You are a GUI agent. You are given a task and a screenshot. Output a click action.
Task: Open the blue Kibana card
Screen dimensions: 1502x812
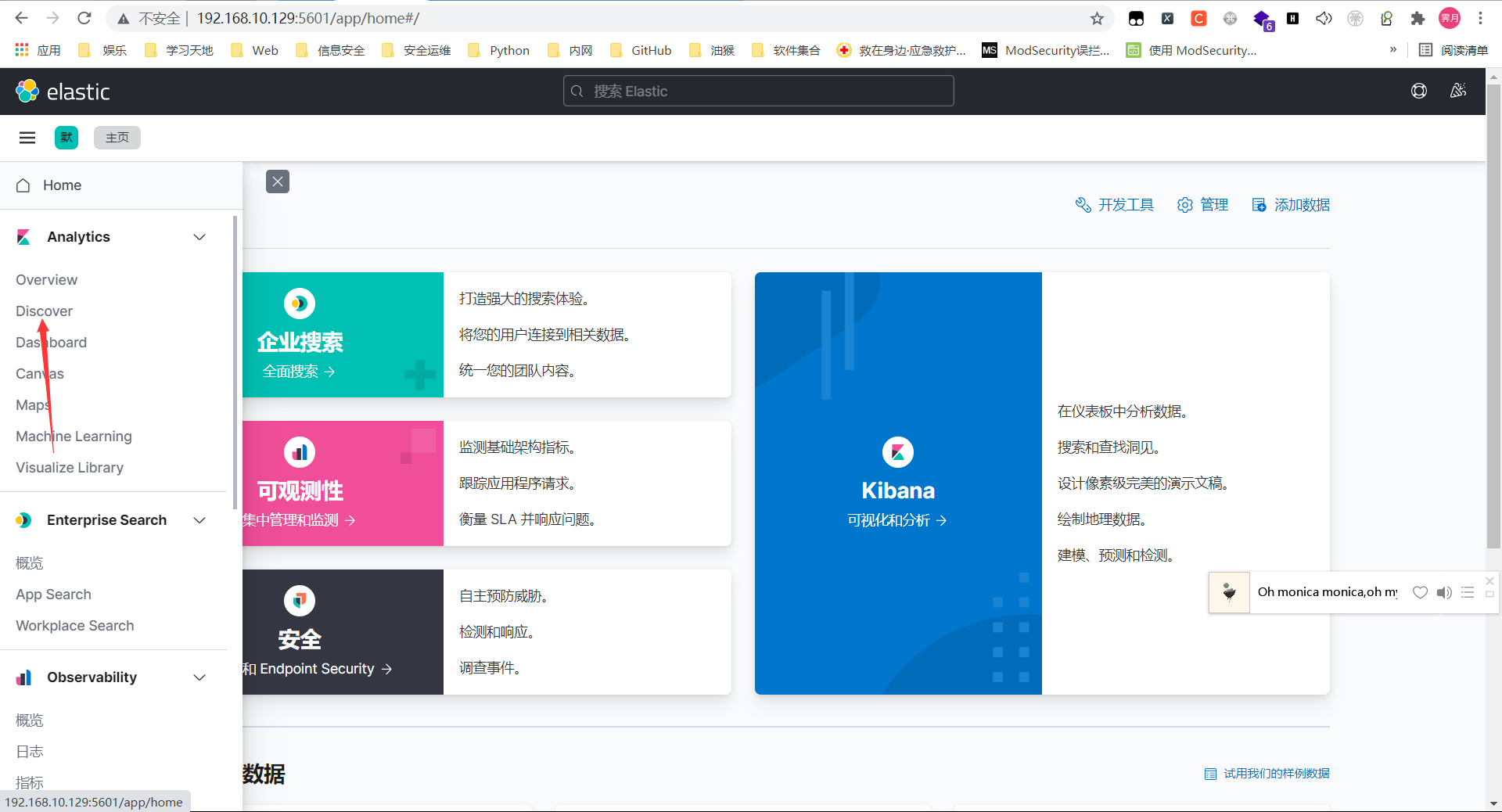tap(897, 483)
